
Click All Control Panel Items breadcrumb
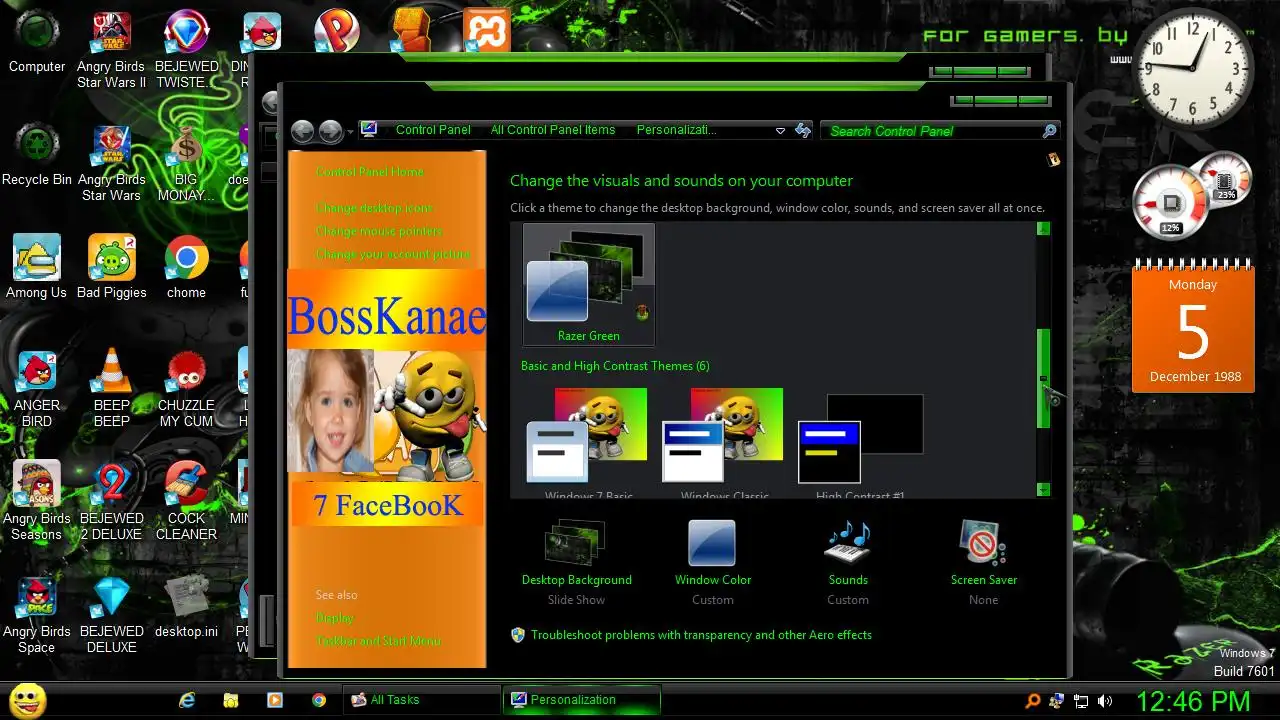coord(553,130)
